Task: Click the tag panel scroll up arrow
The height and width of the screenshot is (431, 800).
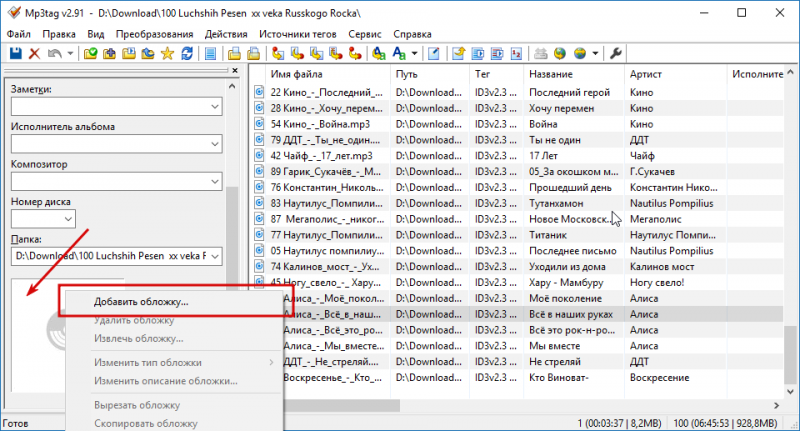Action: 232,86
